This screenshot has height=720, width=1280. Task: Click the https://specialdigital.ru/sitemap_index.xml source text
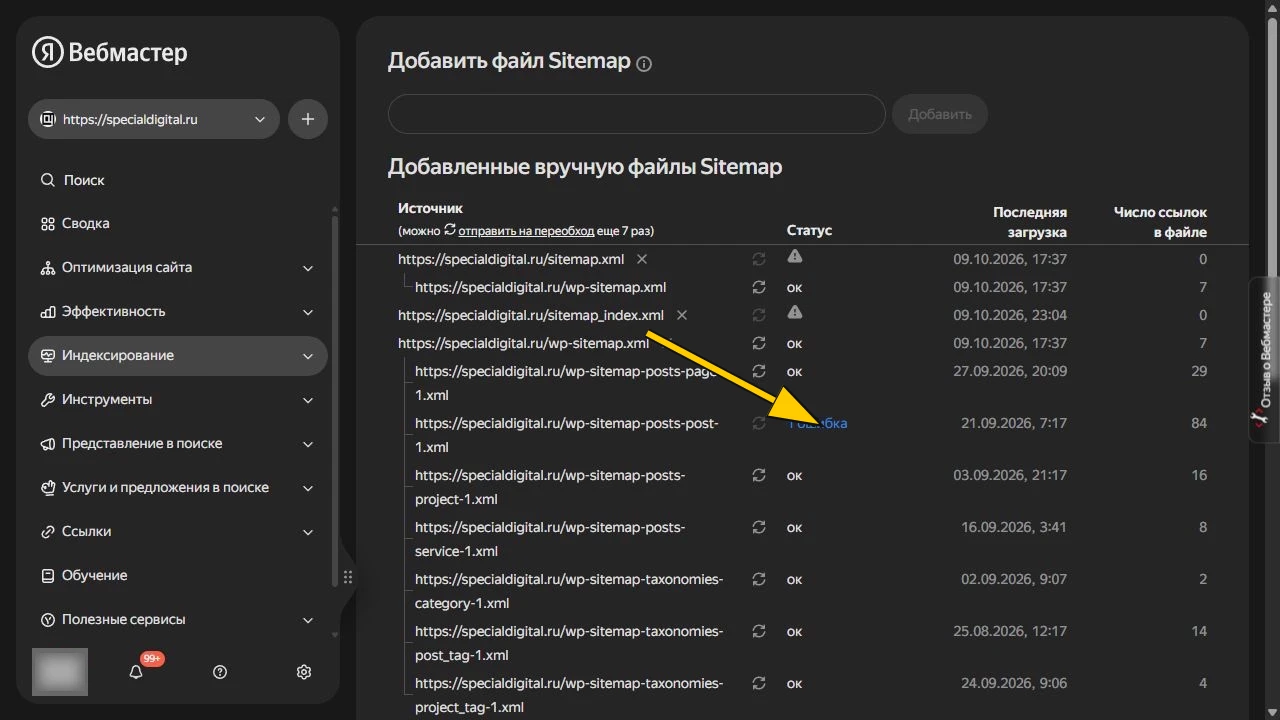click(x=531, y=315)
